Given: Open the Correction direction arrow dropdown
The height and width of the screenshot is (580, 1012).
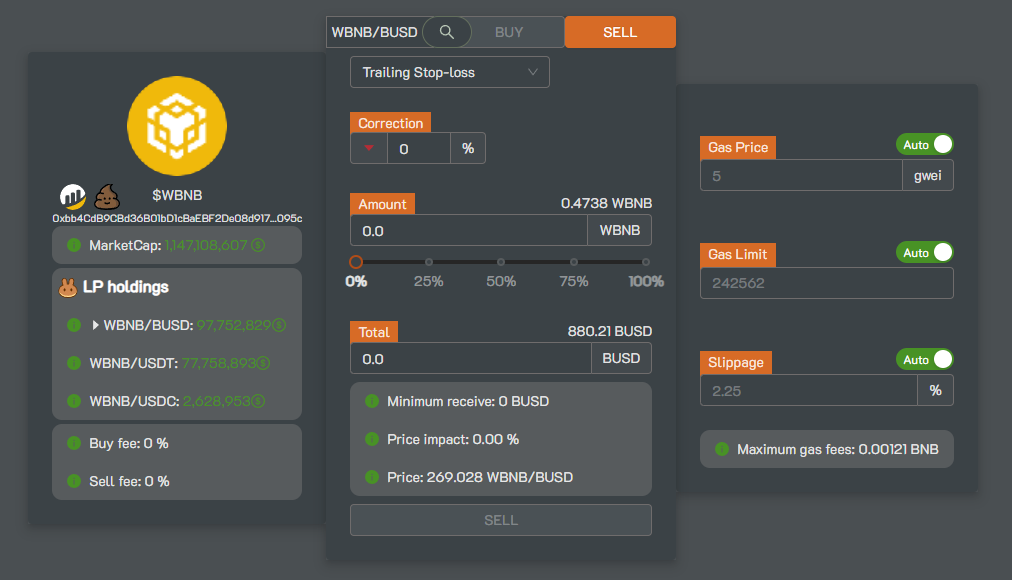Looking at the screenshot, I should (x=369, y=149).
